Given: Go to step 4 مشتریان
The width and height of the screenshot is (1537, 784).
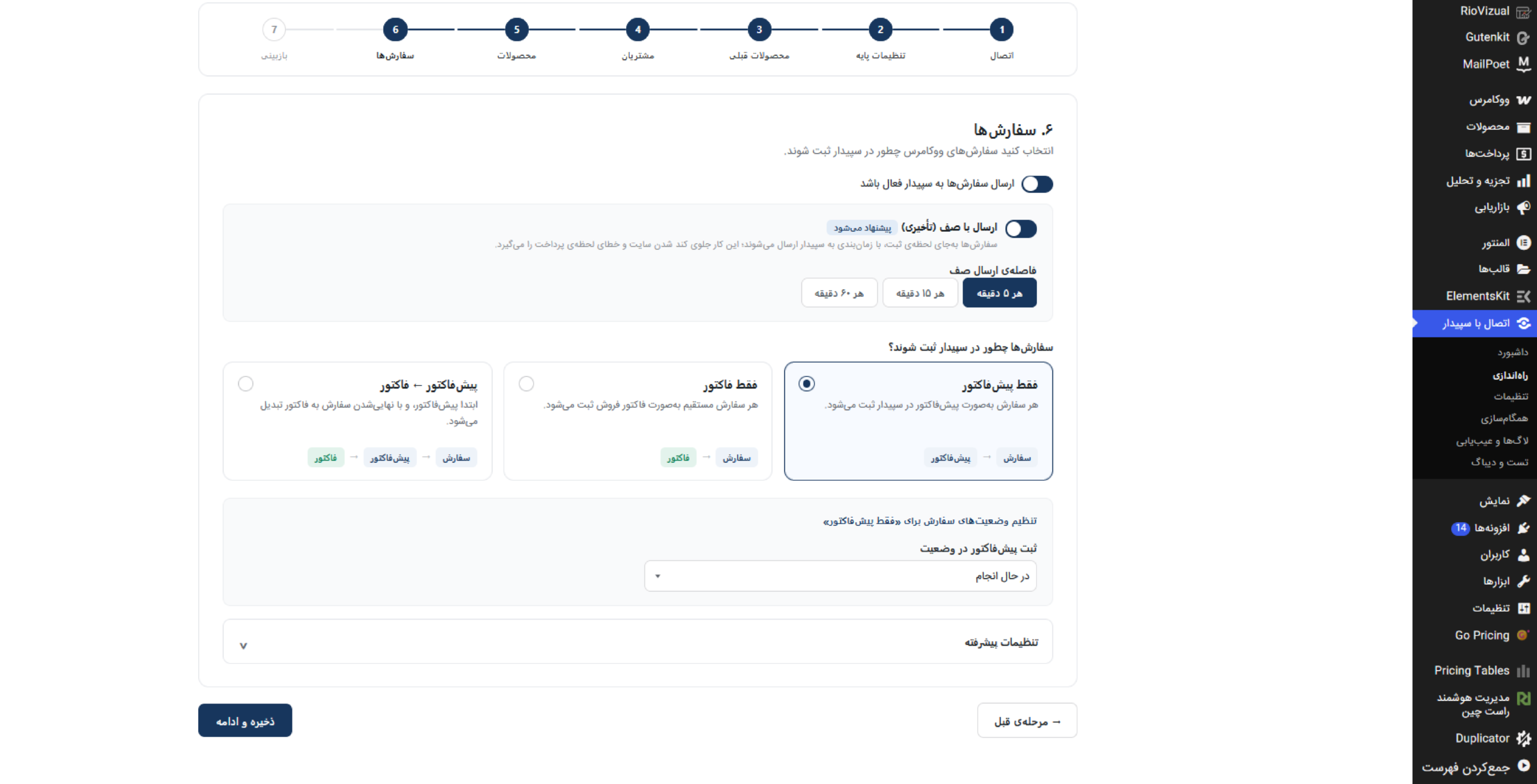Looking at the screenshot, I should [x=638, y=29].
